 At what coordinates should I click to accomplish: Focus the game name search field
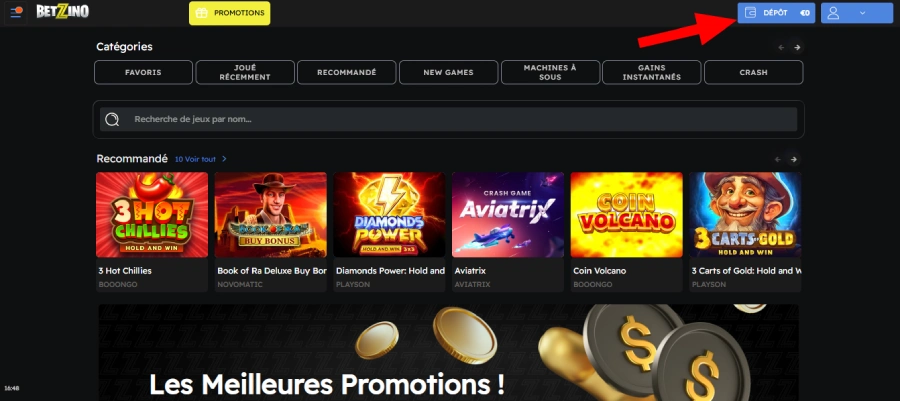[448, 119]
